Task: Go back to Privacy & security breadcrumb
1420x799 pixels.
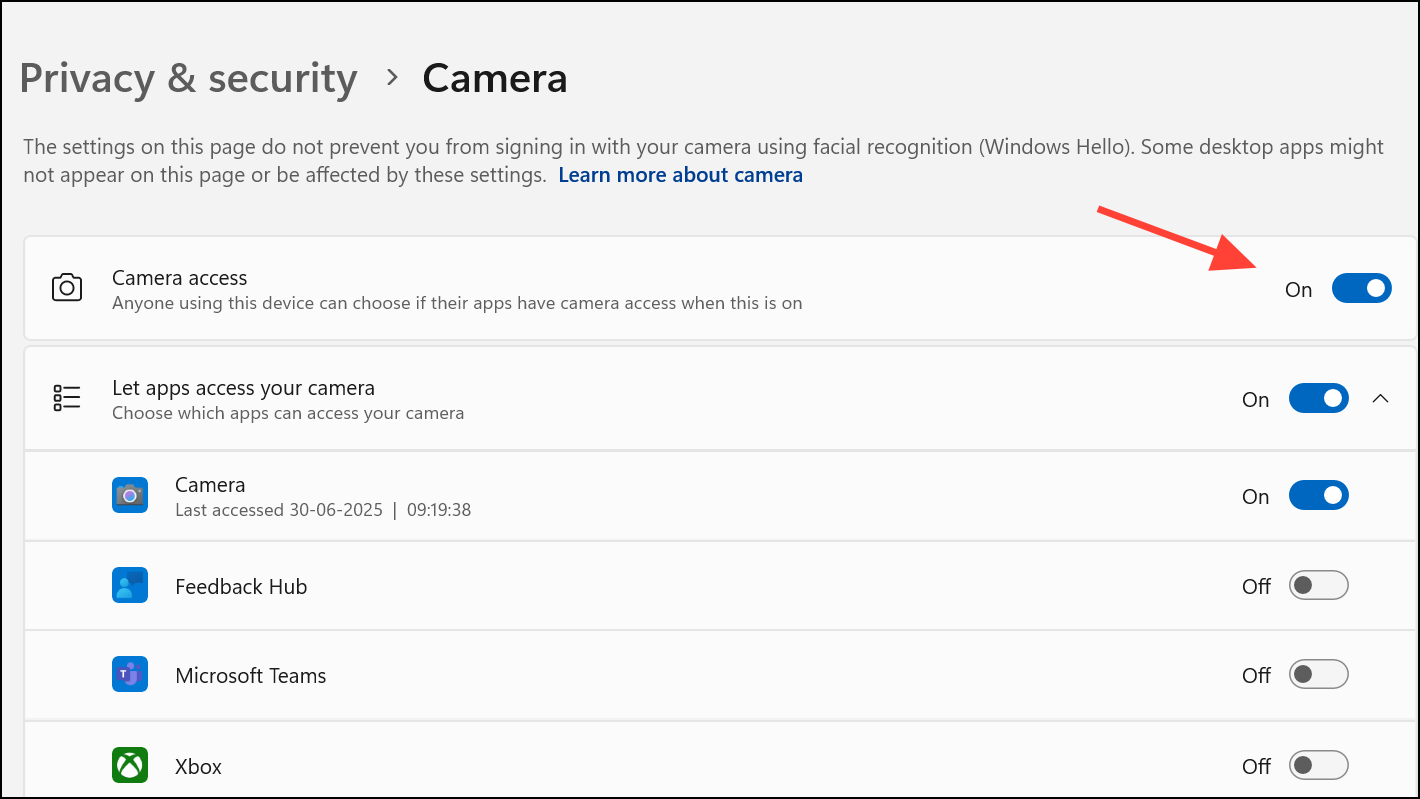Action: [188, 78]
